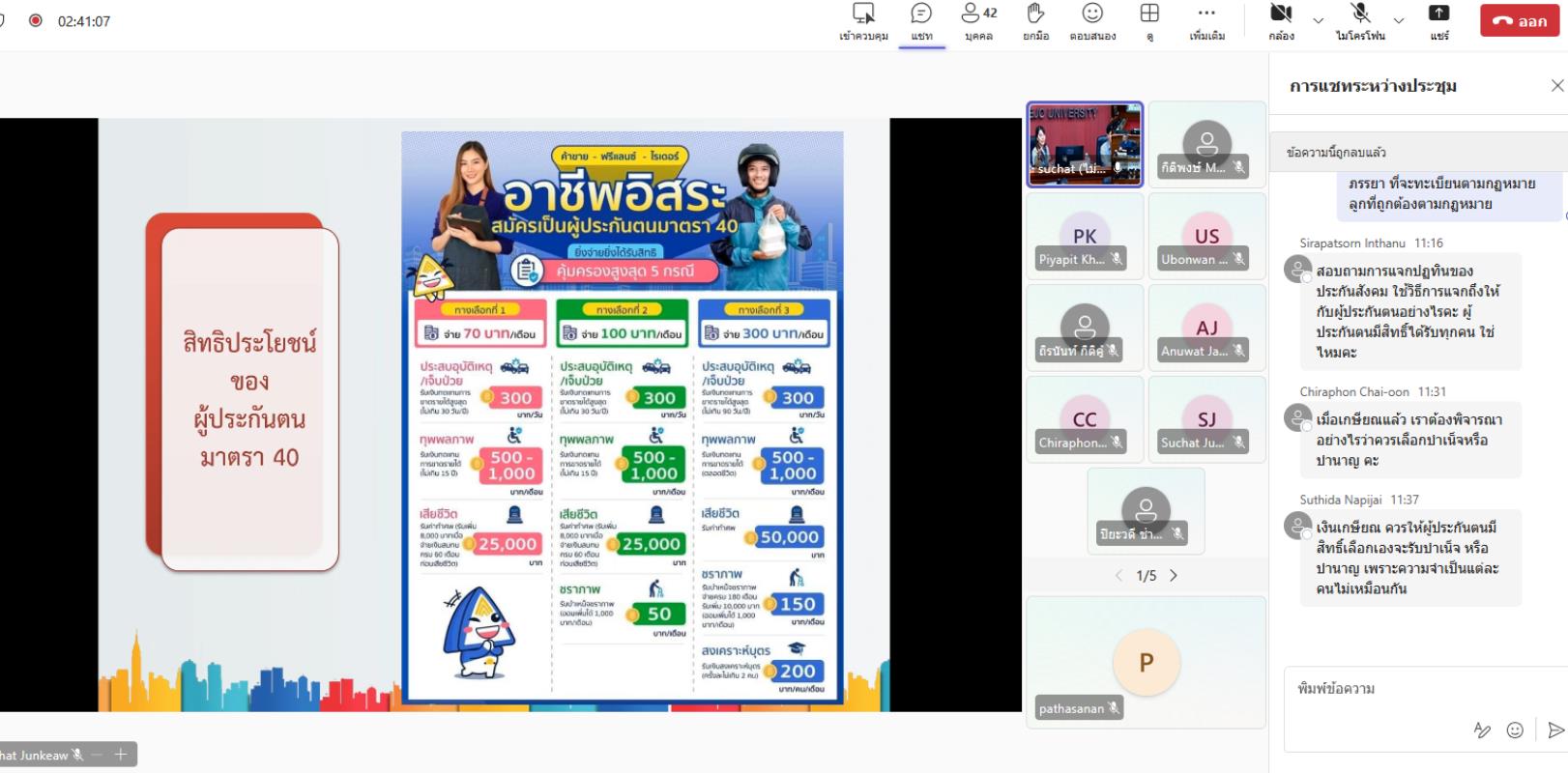The width and height of the screenshot is (1568, 773).
Task: Open the View (ดู) layout grid icon
Action: click(x=1149, y=20)
